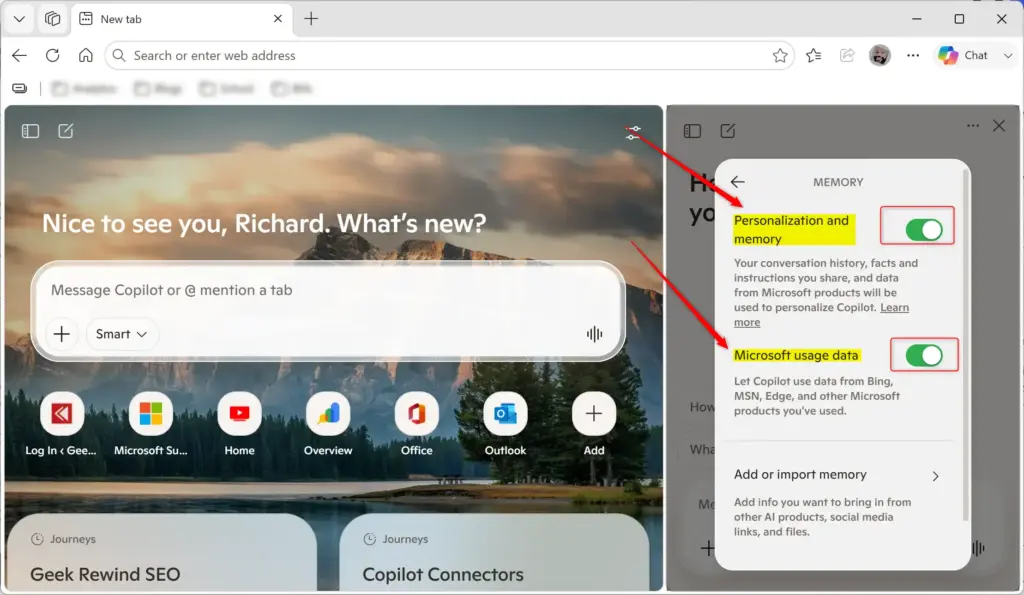Focus the search or enter web address bar

[x=449, y=56]
